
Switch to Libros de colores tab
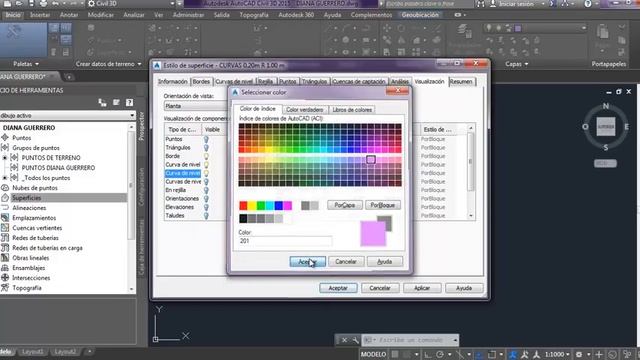coord(352,109)
